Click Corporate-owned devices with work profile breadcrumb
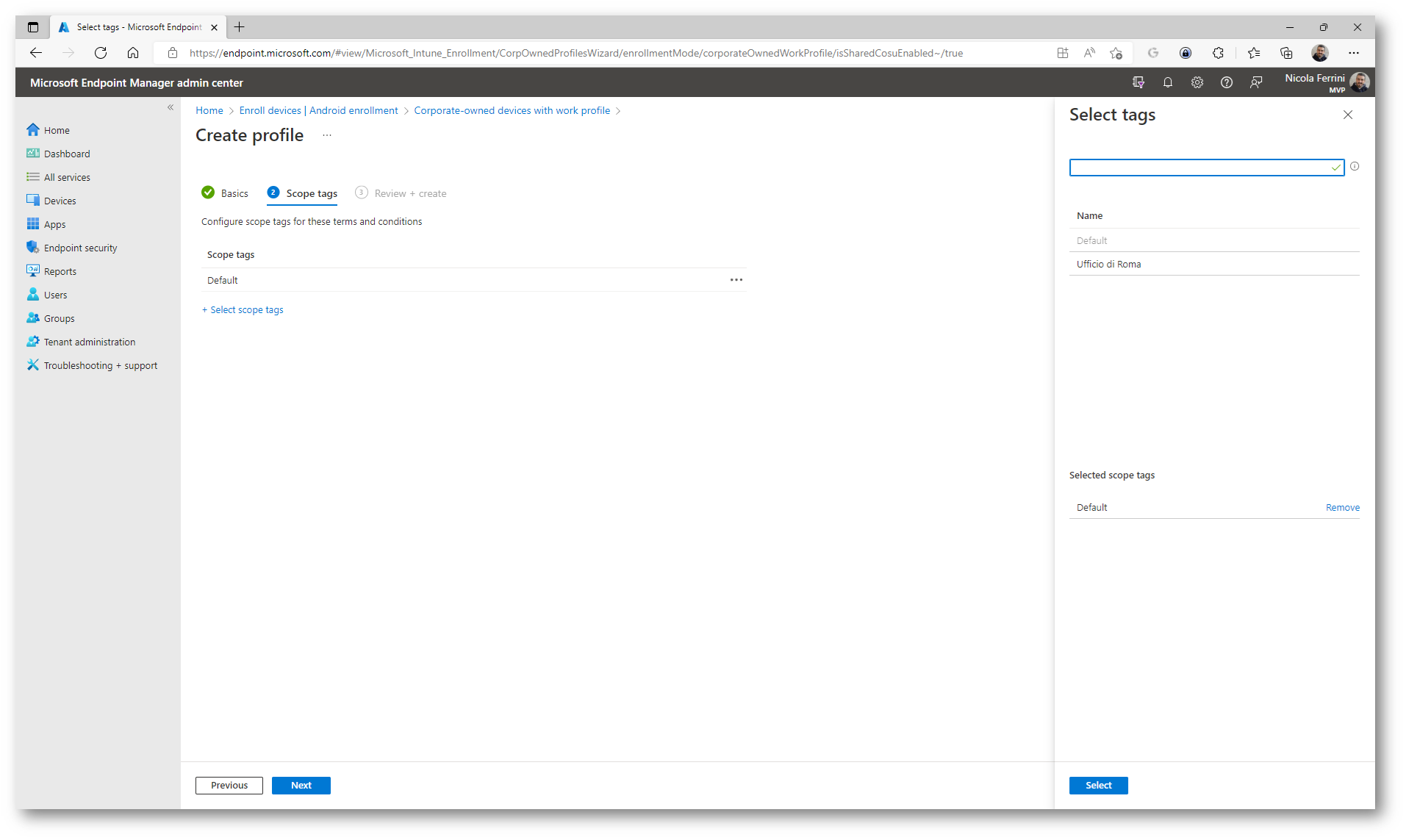Viewport: 1406px width, 840px height. [512, 110]
